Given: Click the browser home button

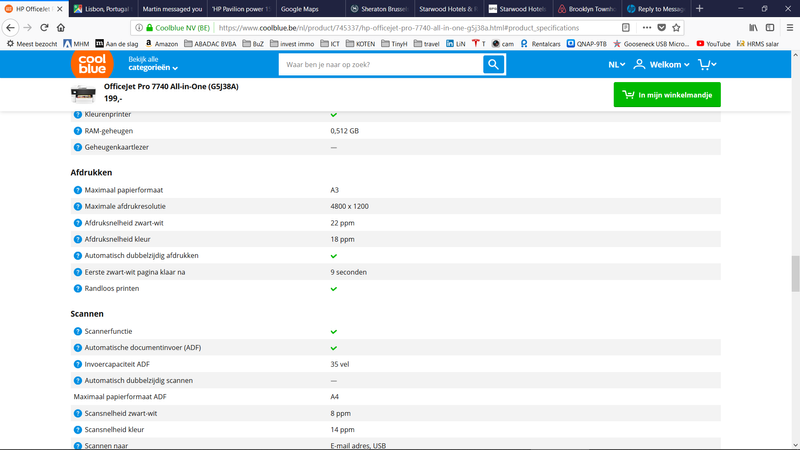Looking at the screenshot, I should pyautogui.click(x=61, y=28).
